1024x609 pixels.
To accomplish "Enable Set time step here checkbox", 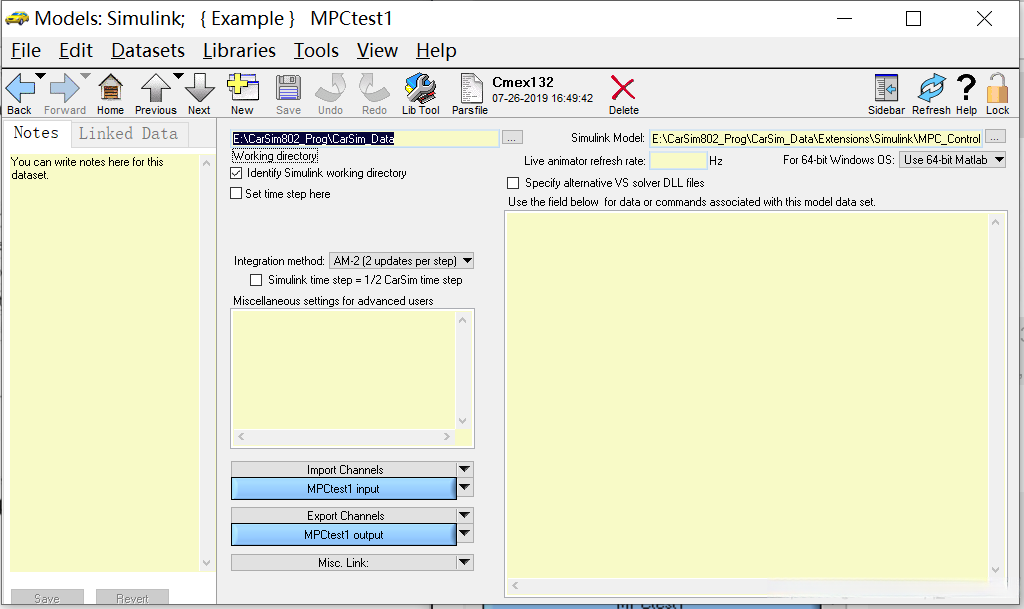I will 236,193.
